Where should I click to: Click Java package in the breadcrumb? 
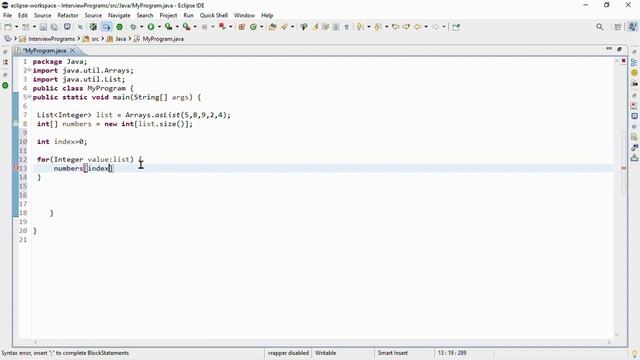point(120,39)
